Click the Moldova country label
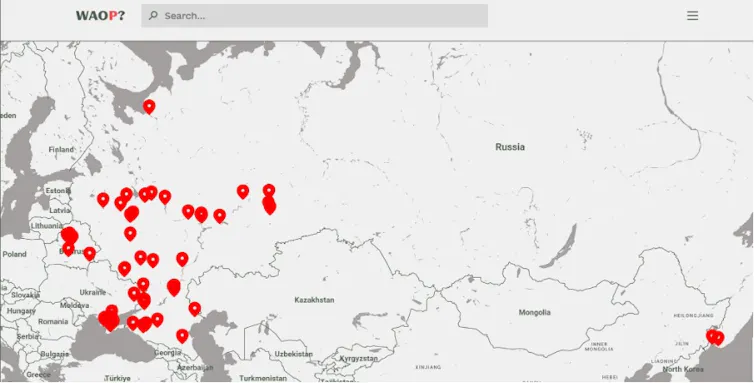The image size is (754, 383). (75, 306)
